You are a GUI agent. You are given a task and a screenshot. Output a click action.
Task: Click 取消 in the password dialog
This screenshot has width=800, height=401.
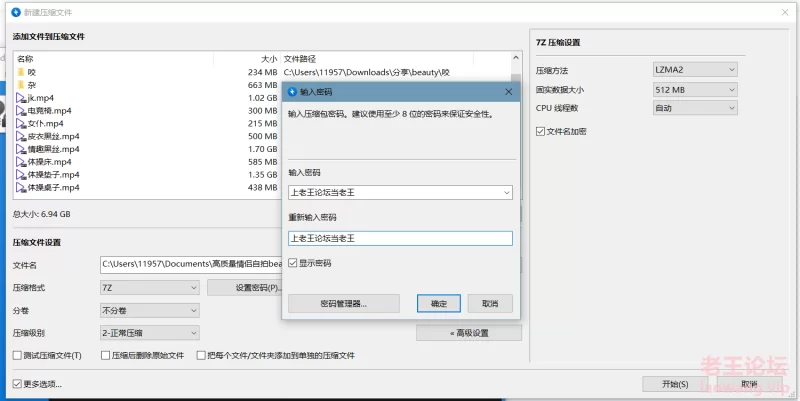click(x=490, y=304)
